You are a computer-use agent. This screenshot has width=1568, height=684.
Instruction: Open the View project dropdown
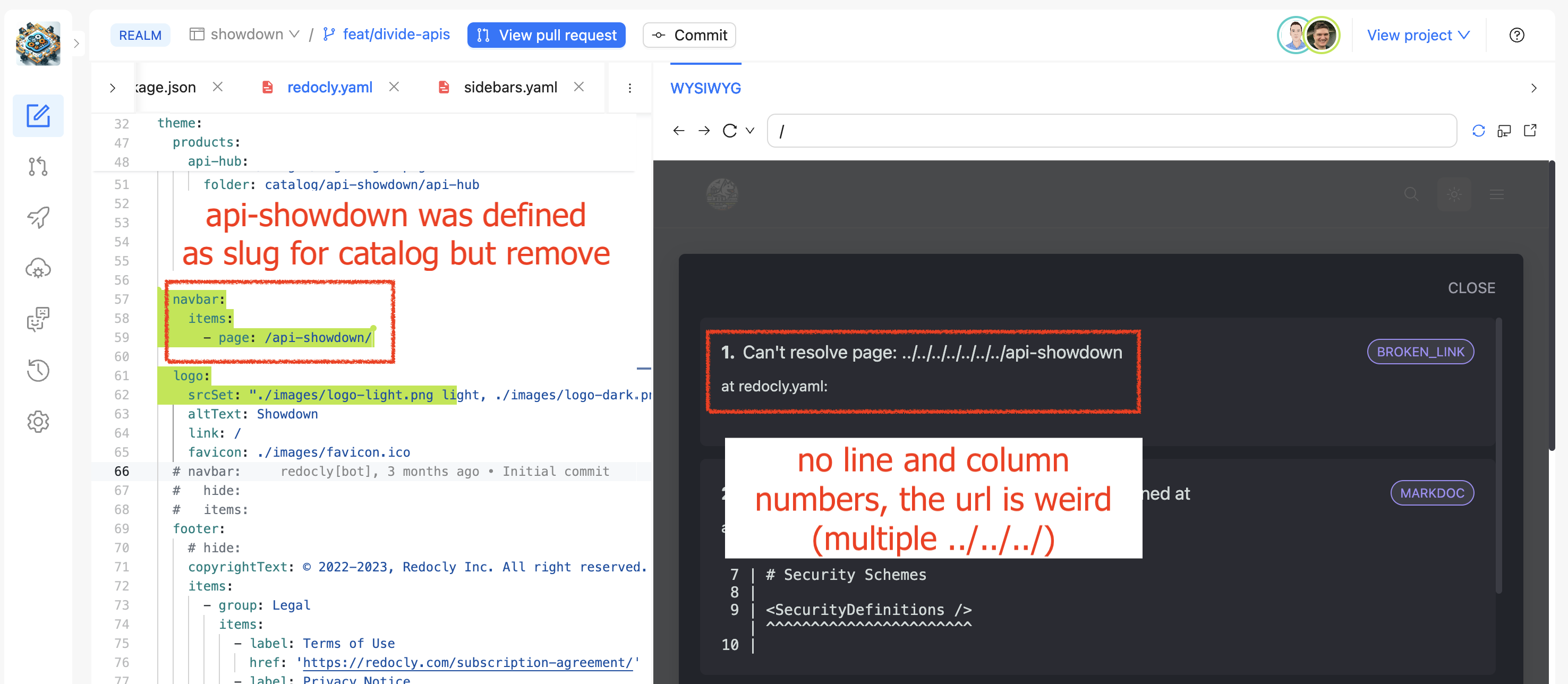[1418, 35]
